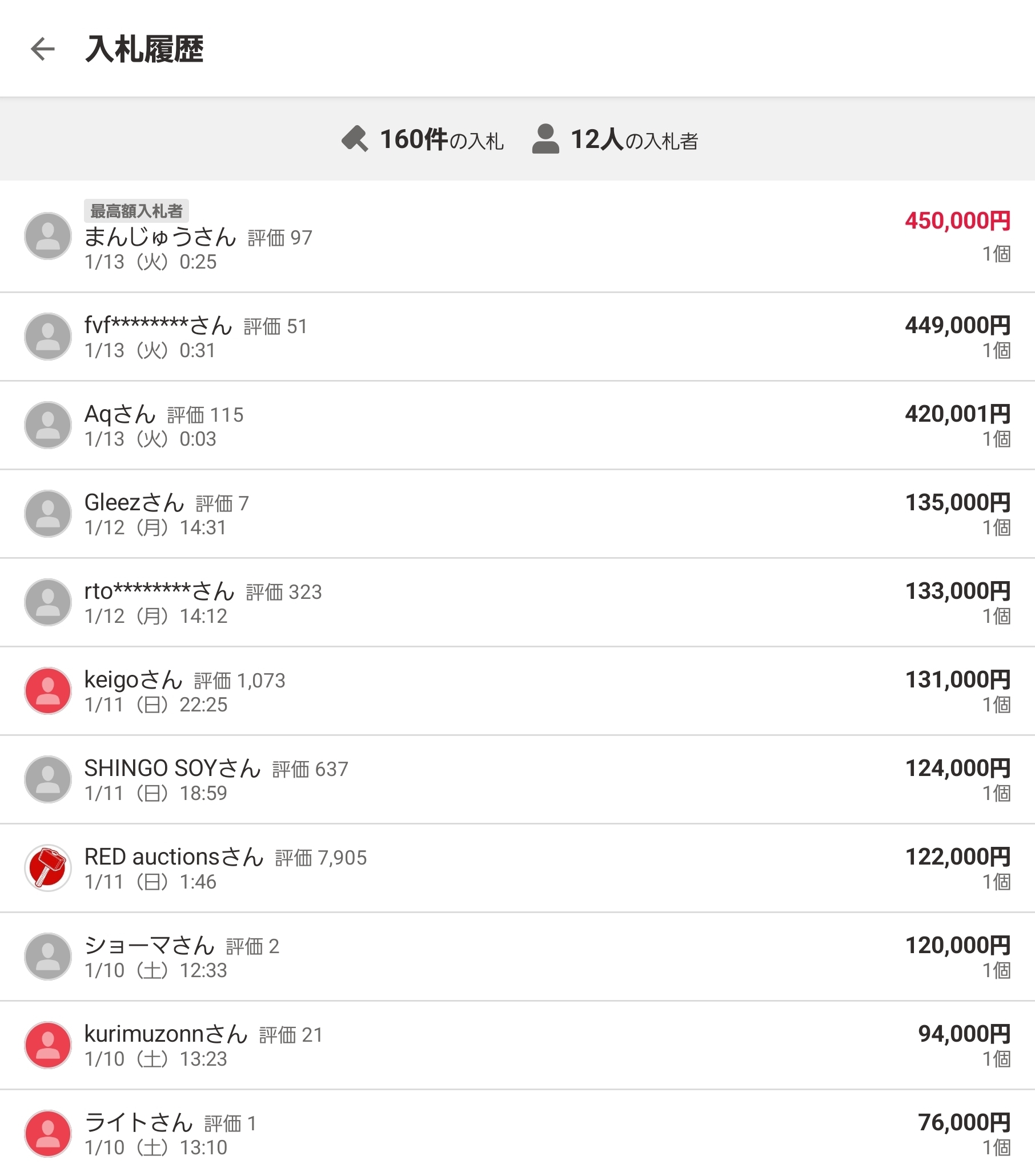Viewport: 1035px width, 1176px height.
Task: Tap RED auctions rating 評価 7,905
Action: [321, 858]
